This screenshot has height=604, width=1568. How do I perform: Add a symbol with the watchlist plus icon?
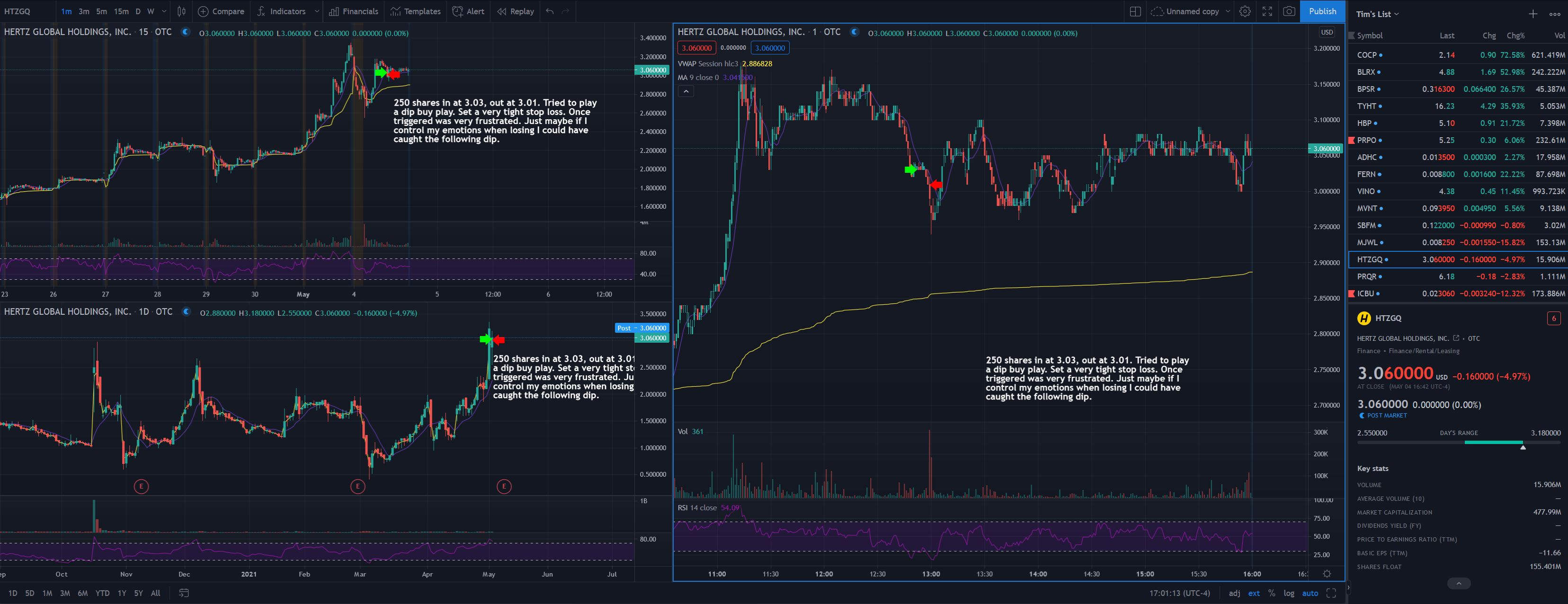pyautogui.click(x=1532, y=14)
